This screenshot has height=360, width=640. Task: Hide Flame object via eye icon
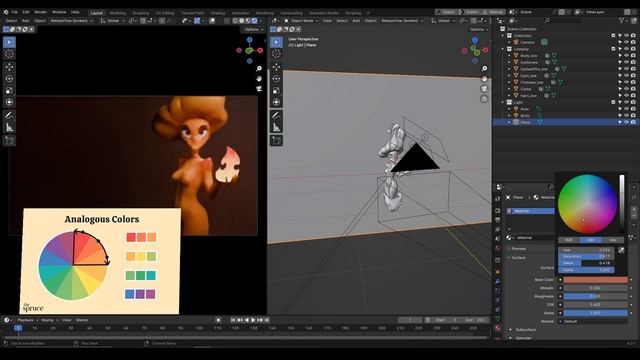click(626, 89)
